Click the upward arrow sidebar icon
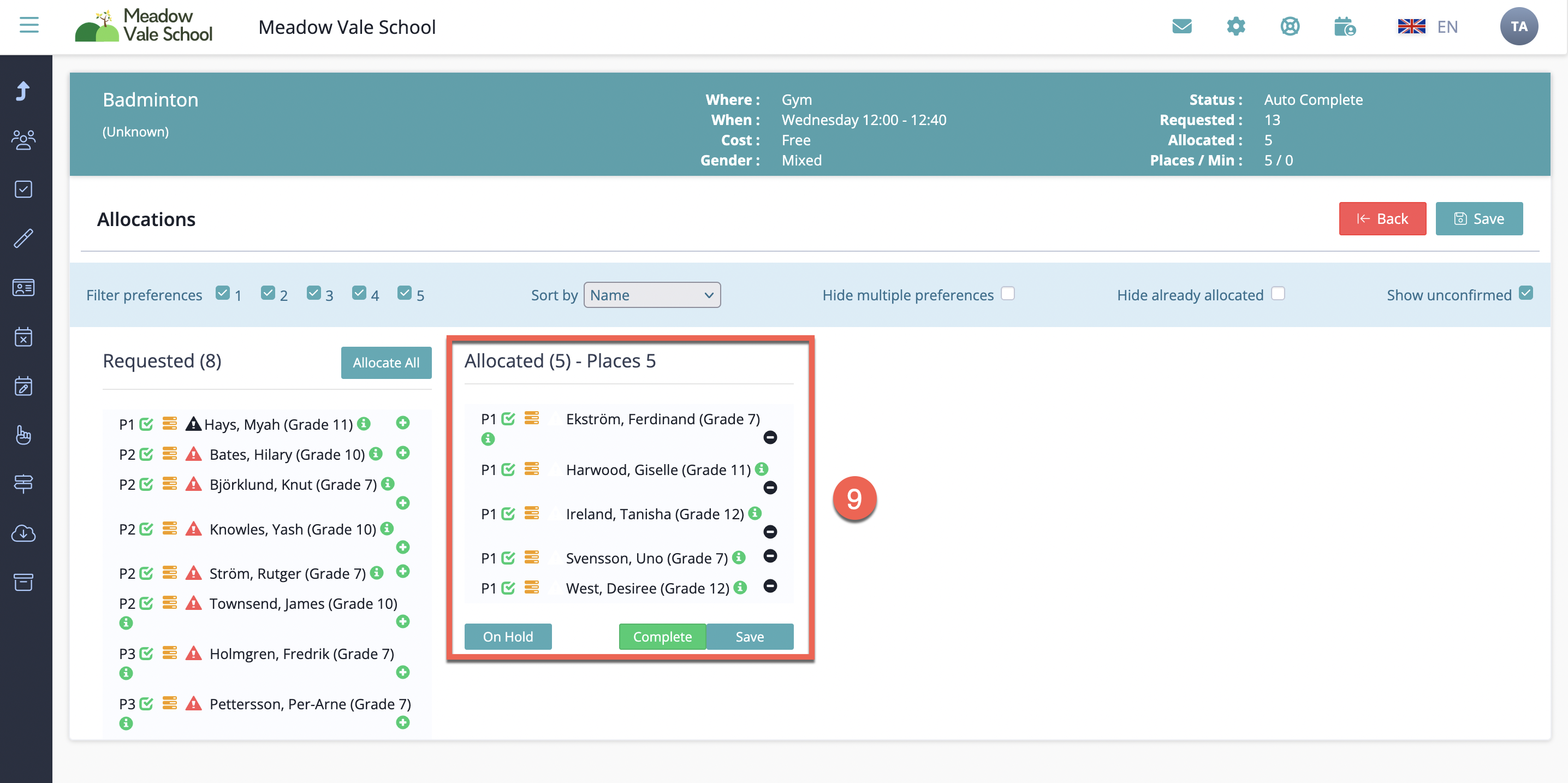Screen dimensions: 1568x783 point(23,91)
